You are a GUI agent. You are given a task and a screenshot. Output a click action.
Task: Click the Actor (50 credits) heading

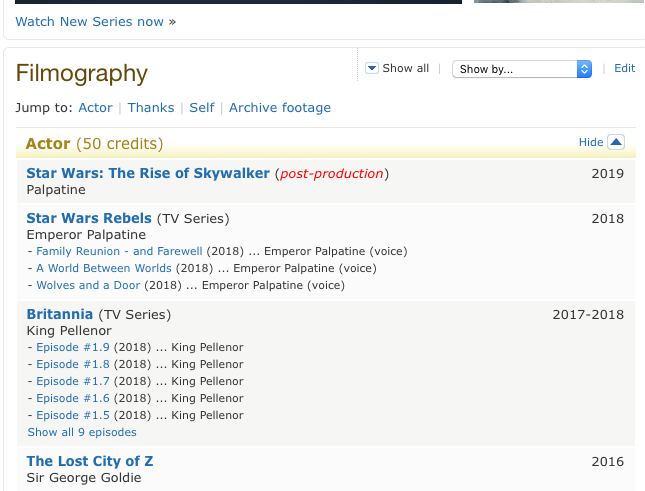pos(94,144)
